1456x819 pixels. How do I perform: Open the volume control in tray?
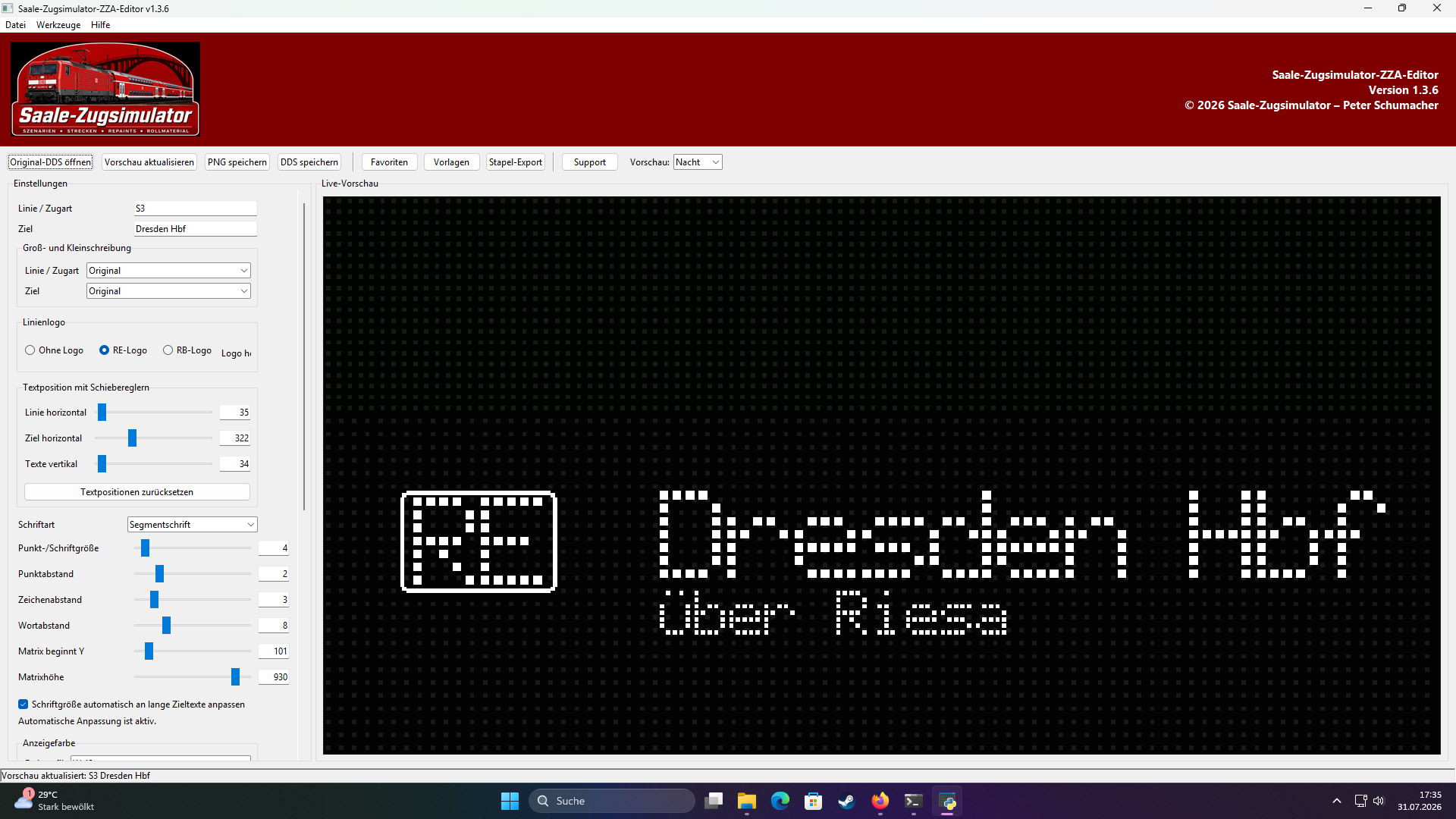click(1379, 801)
